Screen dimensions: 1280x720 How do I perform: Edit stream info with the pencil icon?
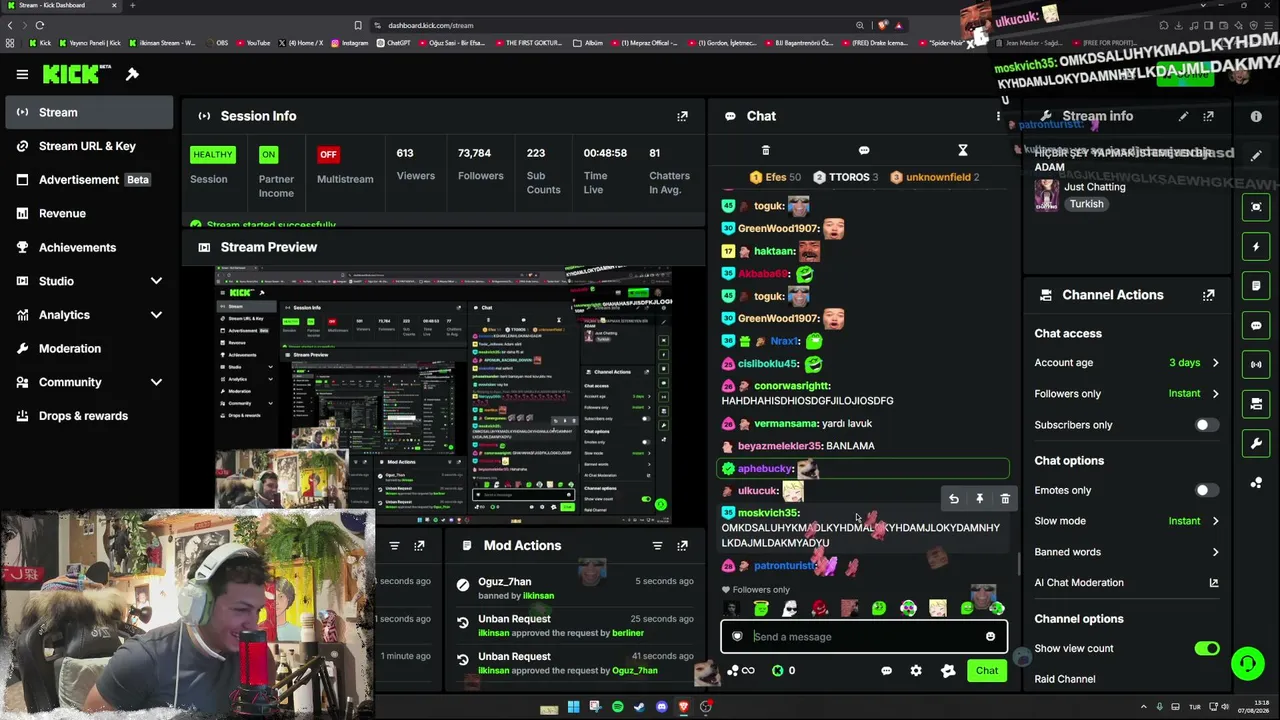(x=1183, y=116)
